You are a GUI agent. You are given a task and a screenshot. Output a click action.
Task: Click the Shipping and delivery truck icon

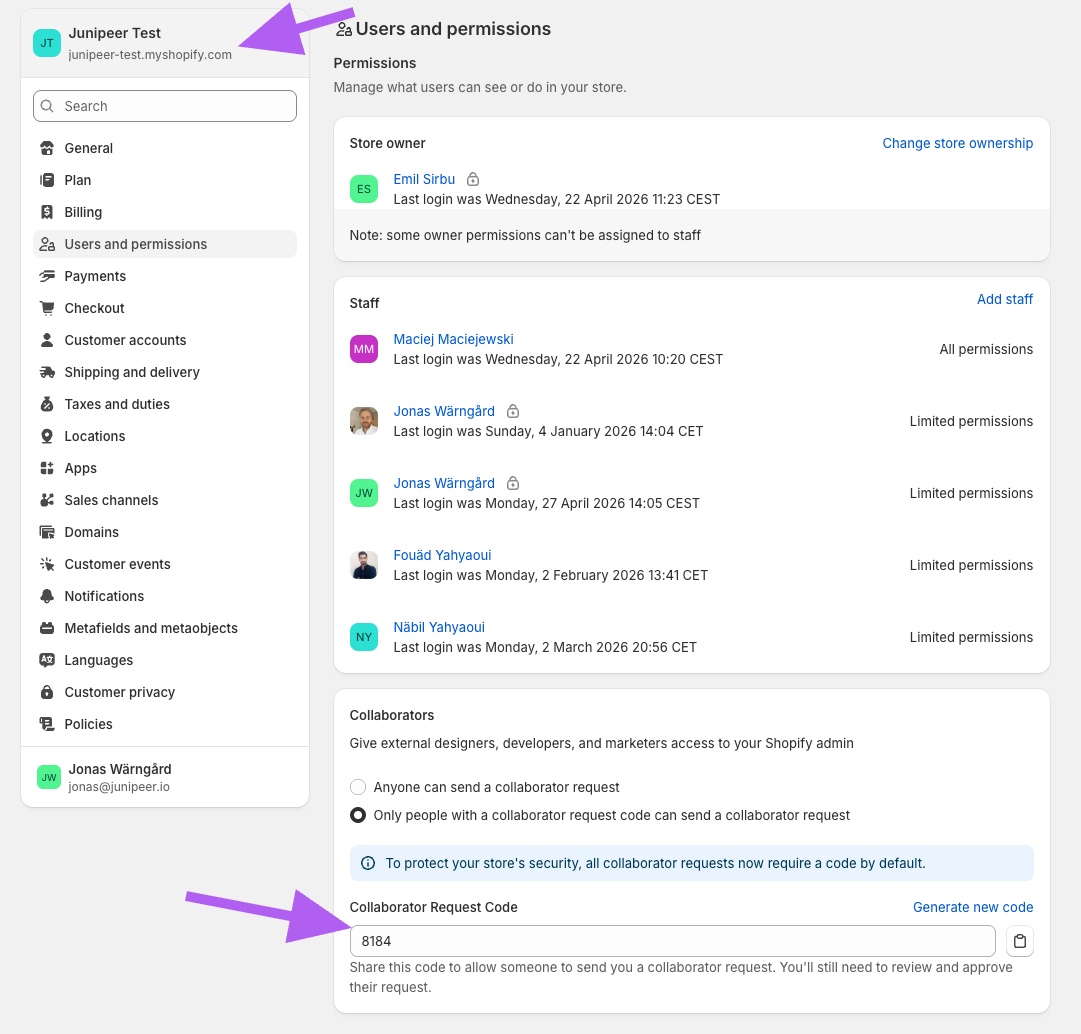47,372
